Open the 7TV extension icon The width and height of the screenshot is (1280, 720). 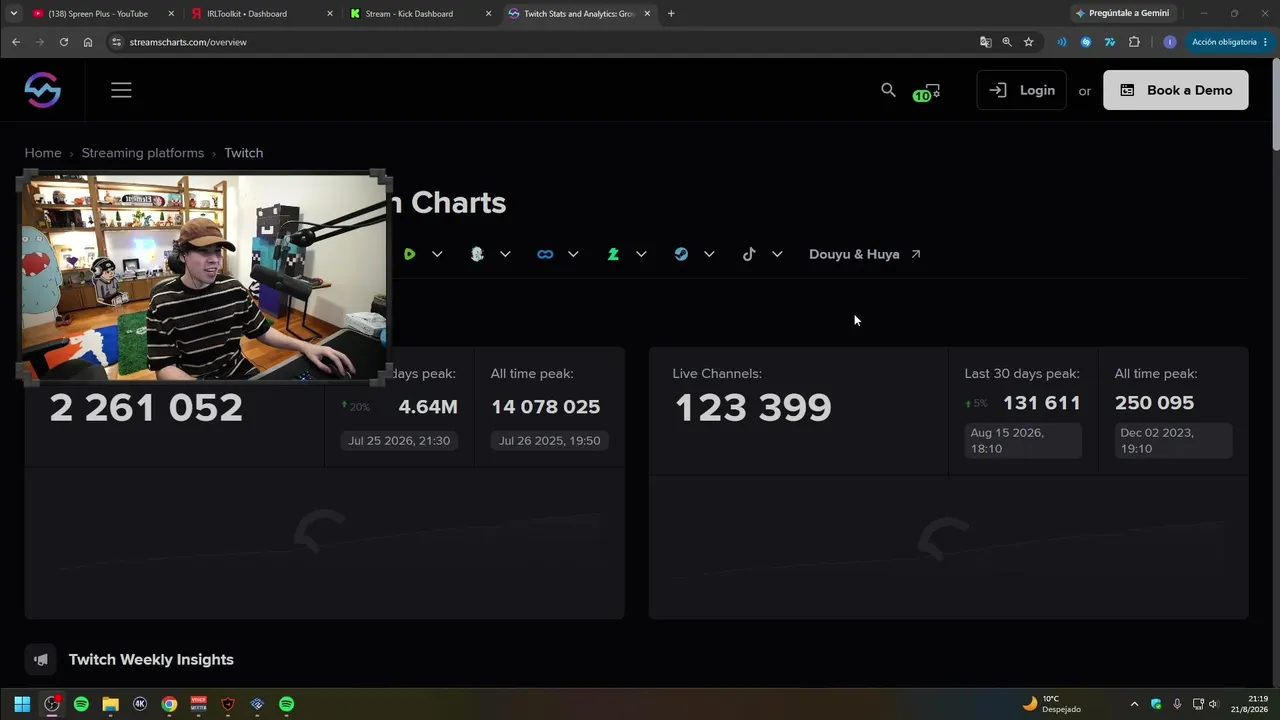click(1110, 42)
